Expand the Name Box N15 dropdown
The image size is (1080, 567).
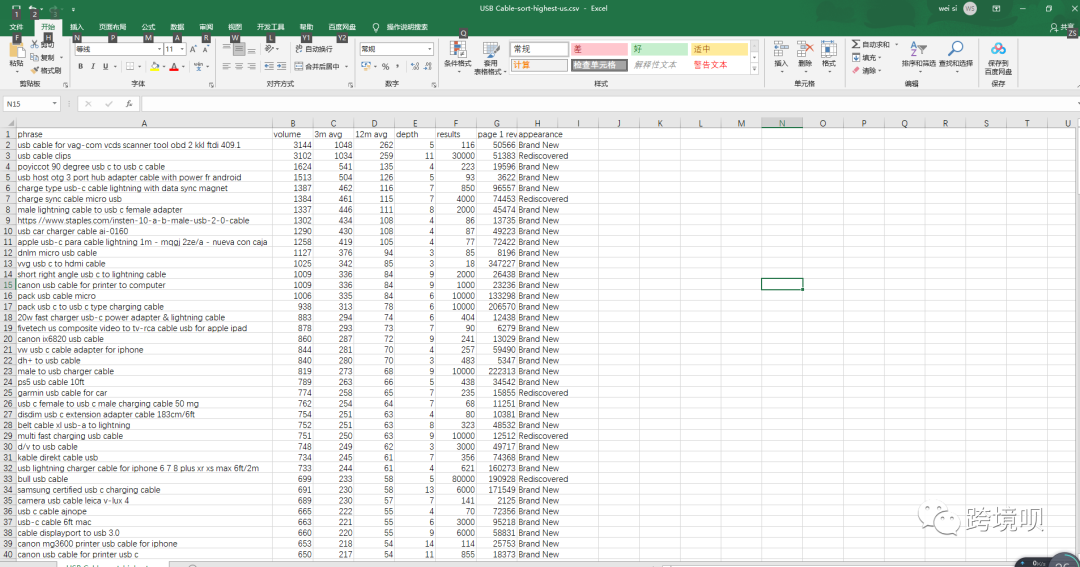(54, 104)
